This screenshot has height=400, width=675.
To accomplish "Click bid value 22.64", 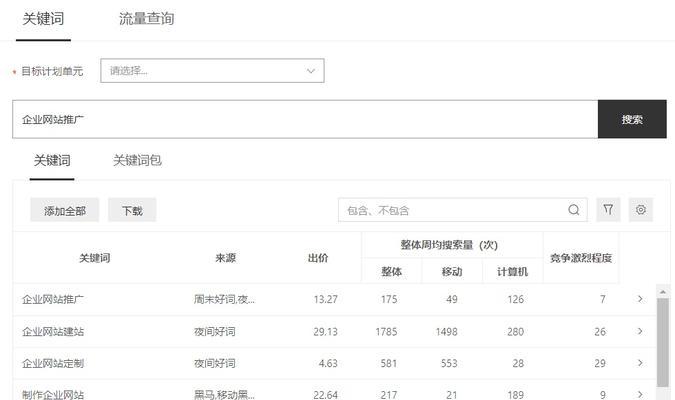I will pos(325,395).
